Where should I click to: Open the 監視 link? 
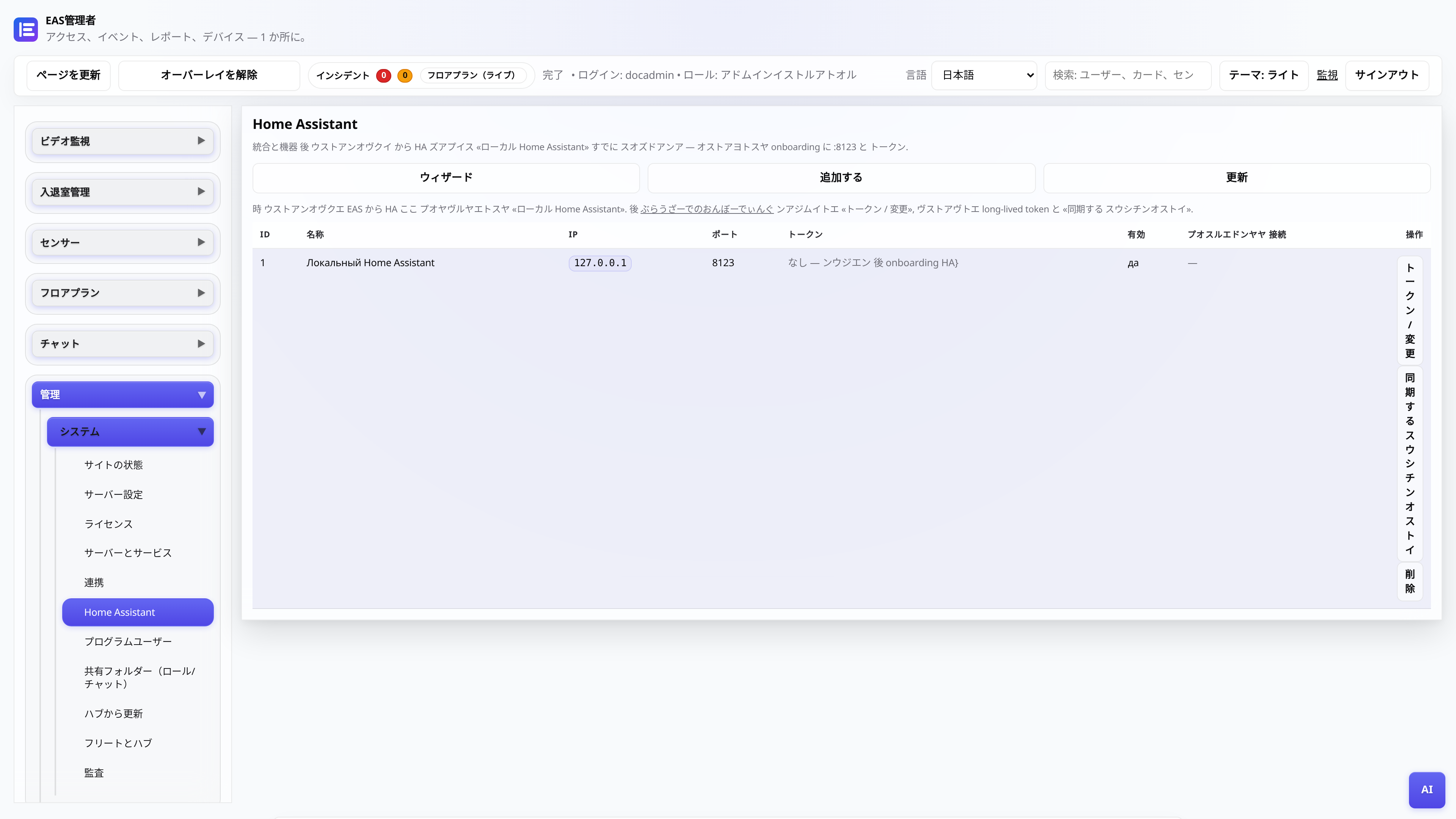pyautogui.click(x=1327, y=75)
